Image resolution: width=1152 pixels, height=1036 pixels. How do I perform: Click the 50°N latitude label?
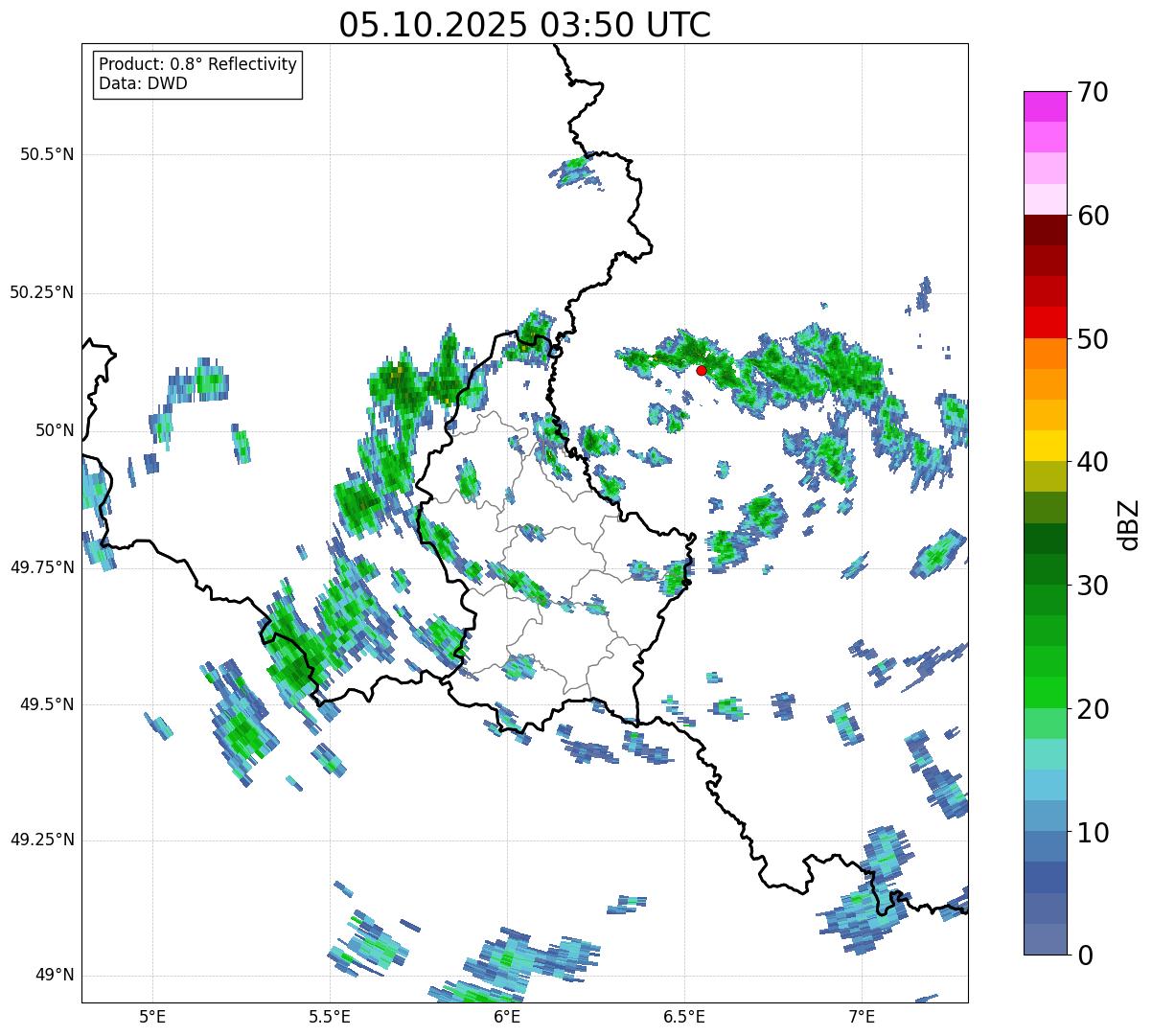click(x=55, y=430)
